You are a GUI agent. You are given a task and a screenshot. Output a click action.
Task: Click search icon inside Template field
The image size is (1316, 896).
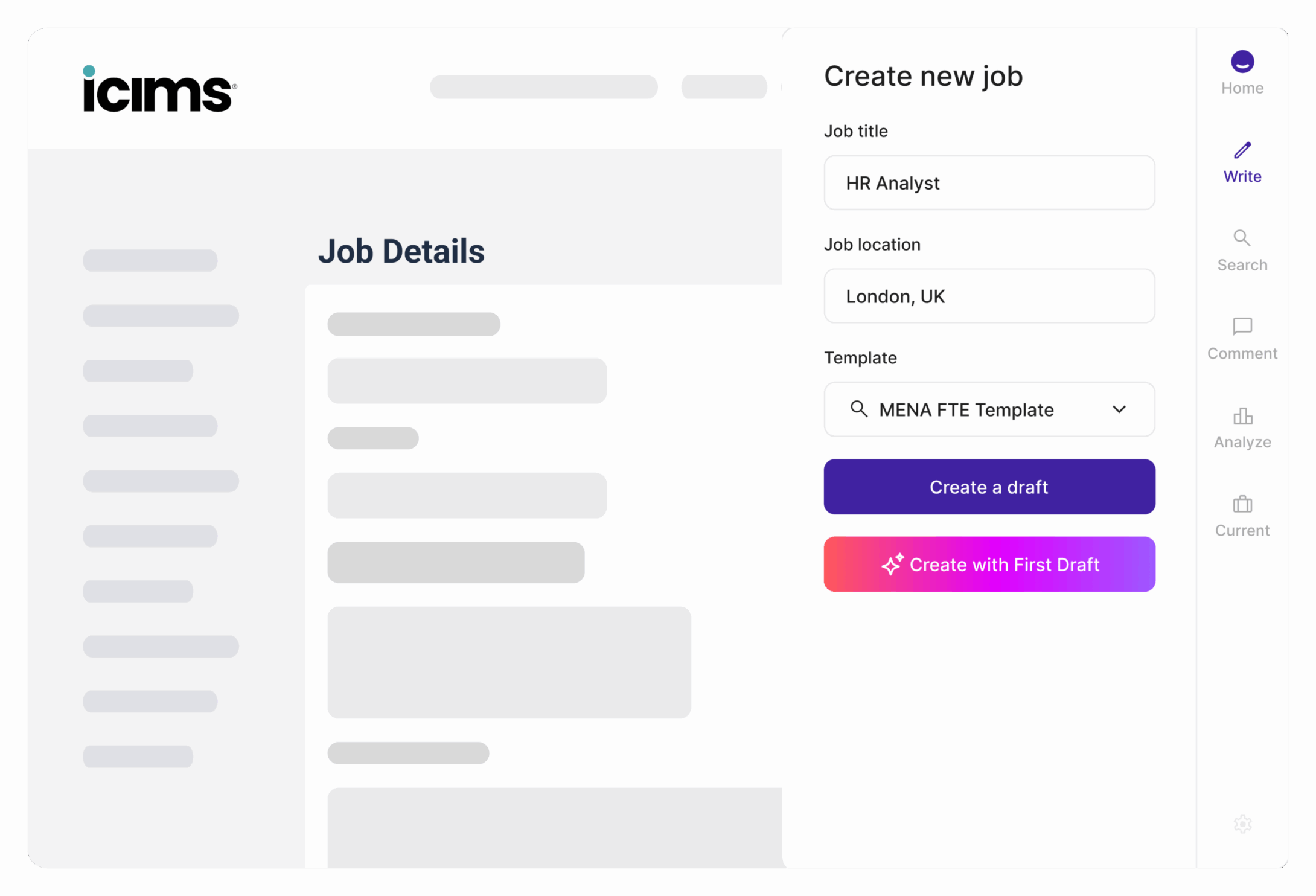[858, 409]
